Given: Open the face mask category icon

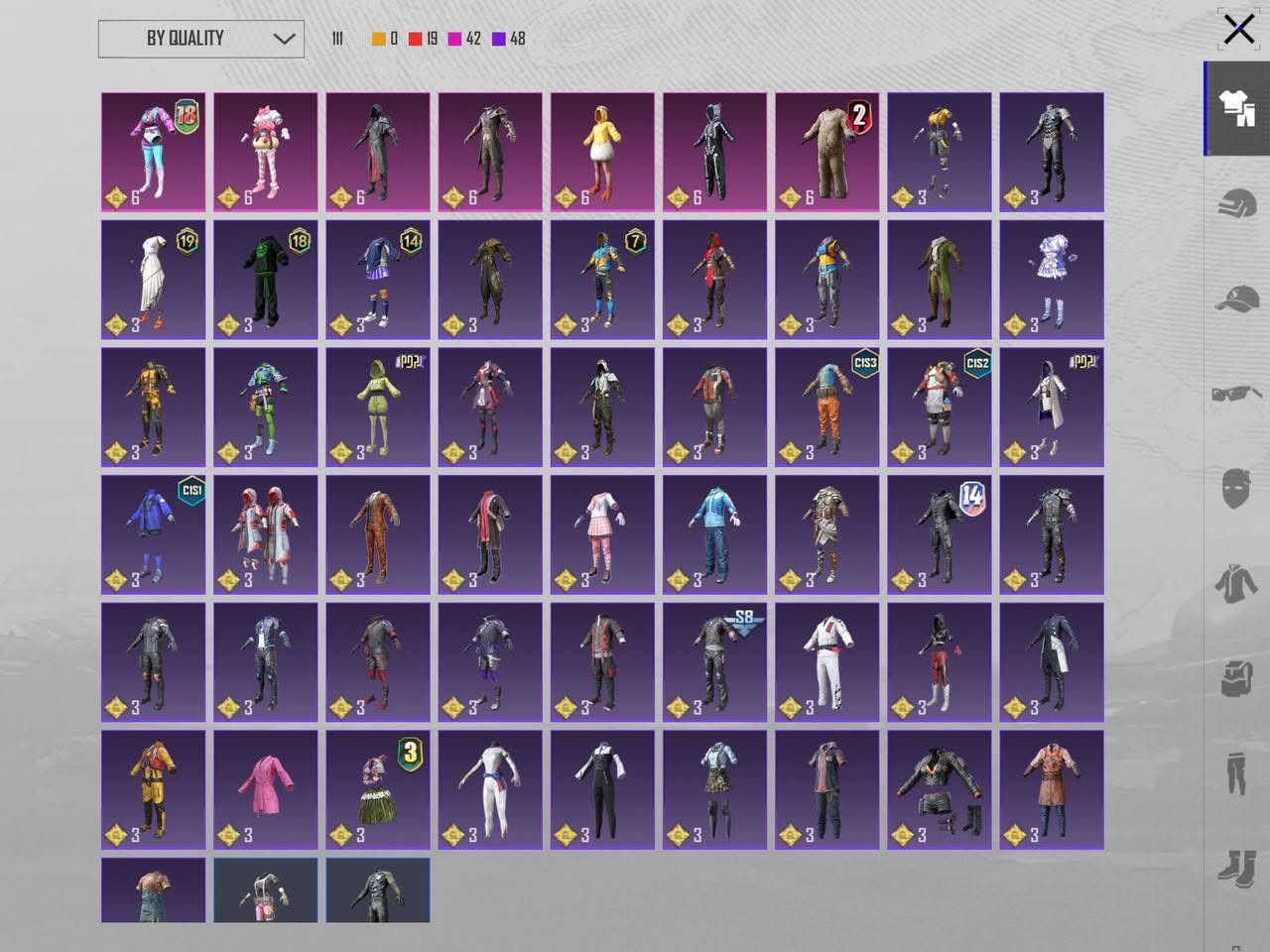Looking at the screenshot, I should click(x=1236, y=489).
